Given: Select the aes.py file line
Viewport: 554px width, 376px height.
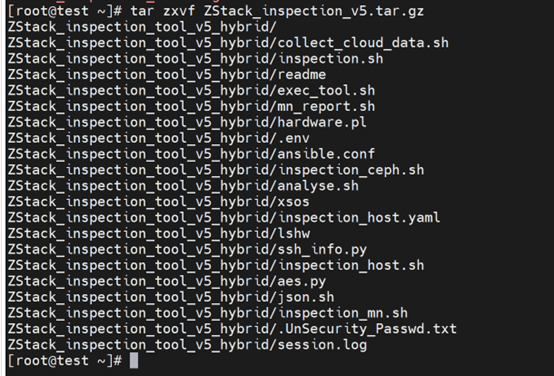Looking at the screenshot, I should (167, 281).
